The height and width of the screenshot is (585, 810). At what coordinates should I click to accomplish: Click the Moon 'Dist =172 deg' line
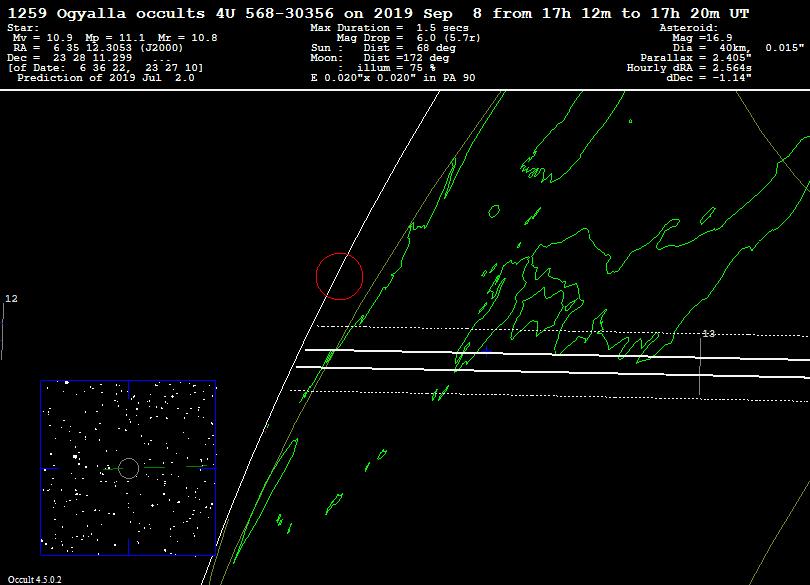[380, 58]
